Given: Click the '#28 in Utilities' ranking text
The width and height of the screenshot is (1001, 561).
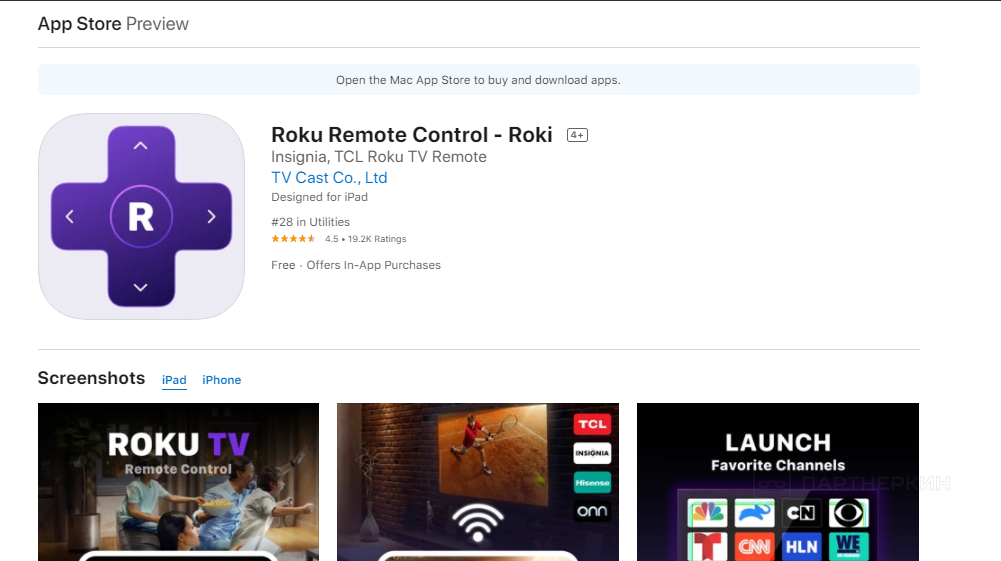Looking at the screenshot, I should tap(310, 222).
